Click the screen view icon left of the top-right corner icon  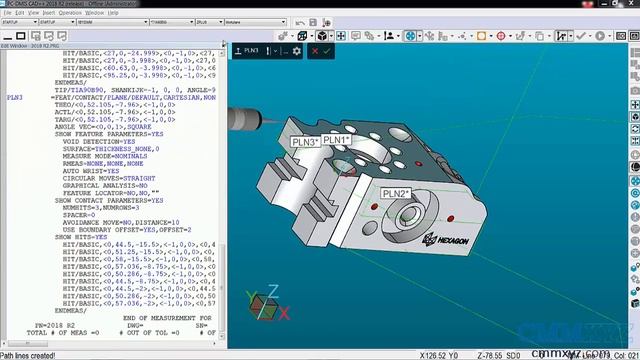point(621,36)
